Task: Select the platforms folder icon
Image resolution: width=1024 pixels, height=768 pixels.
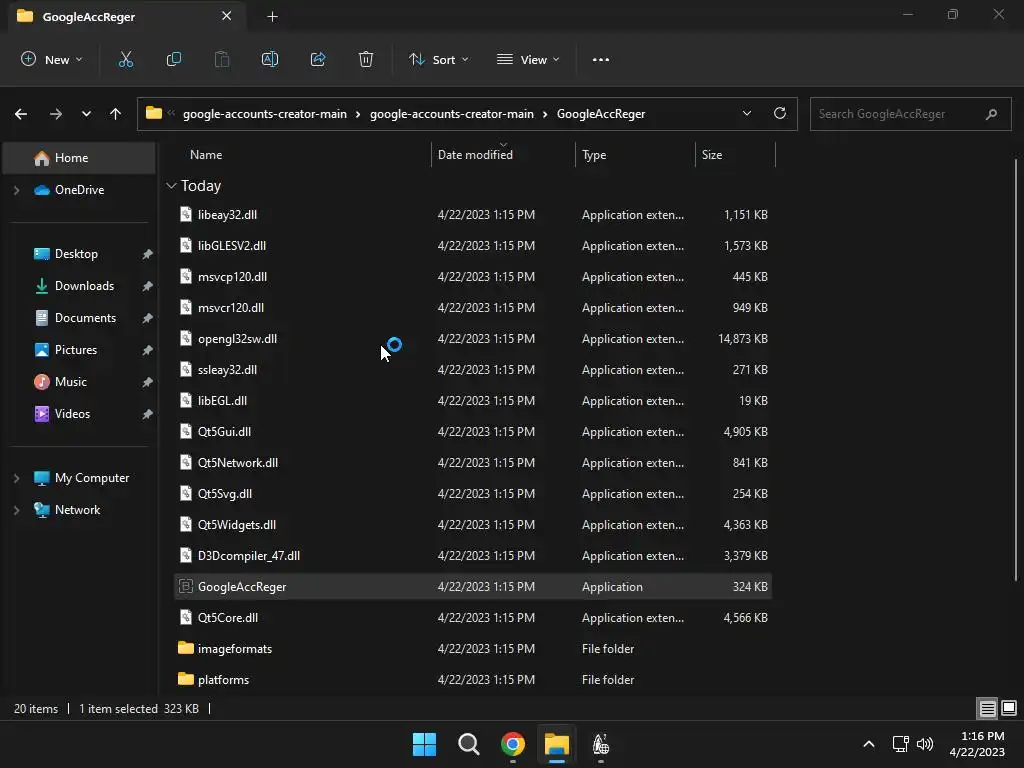Action: click(185, 679)
